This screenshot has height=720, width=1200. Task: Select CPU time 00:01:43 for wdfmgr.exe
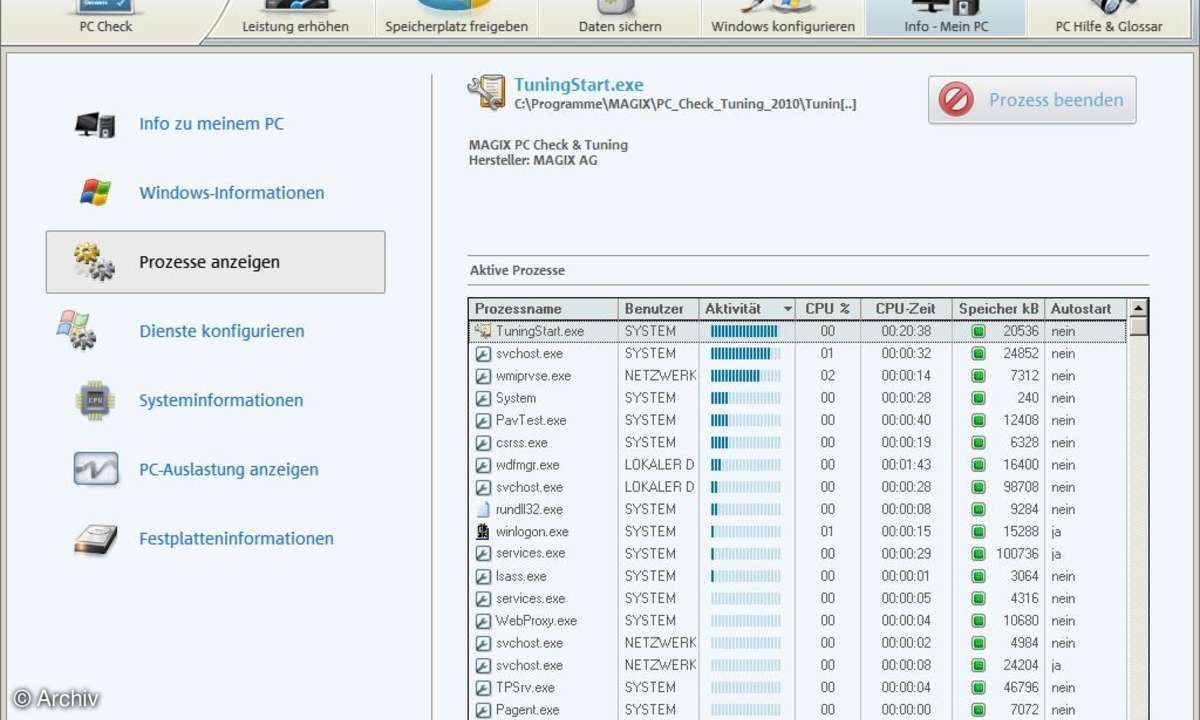[x=906, y=465]
